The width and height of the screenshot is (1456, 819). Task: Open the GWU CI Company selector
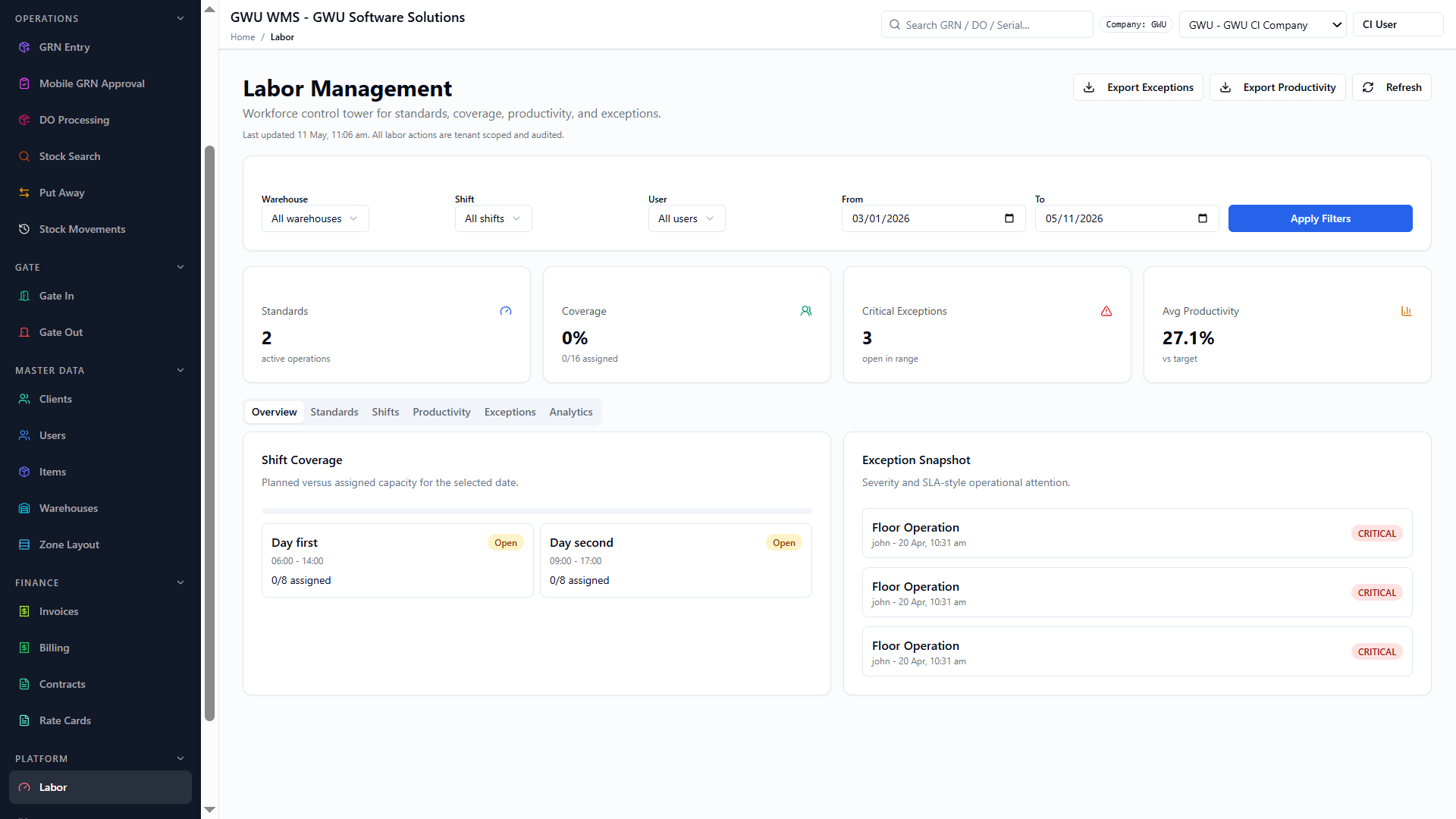pyautogui.click(x=1263, y=24)
